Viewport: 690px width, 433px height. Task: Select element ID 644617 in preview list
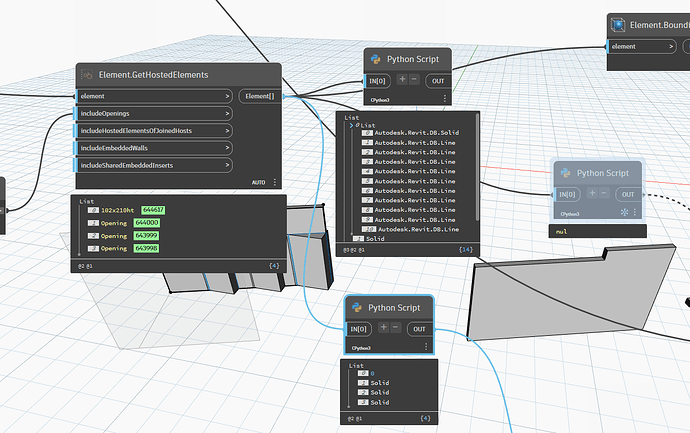click(x=154, y=210)
